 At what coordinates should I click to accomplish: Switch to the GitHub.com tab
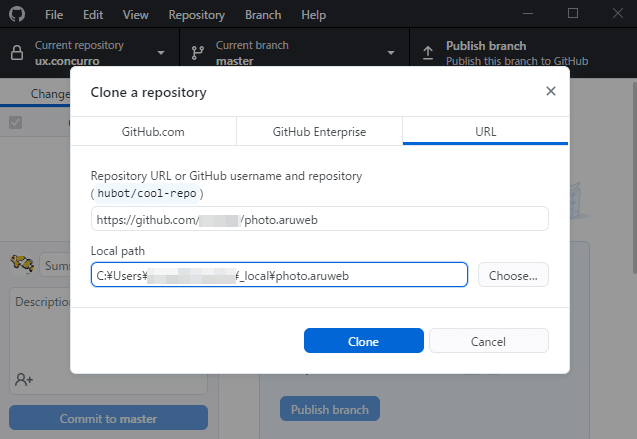point(153,132)
